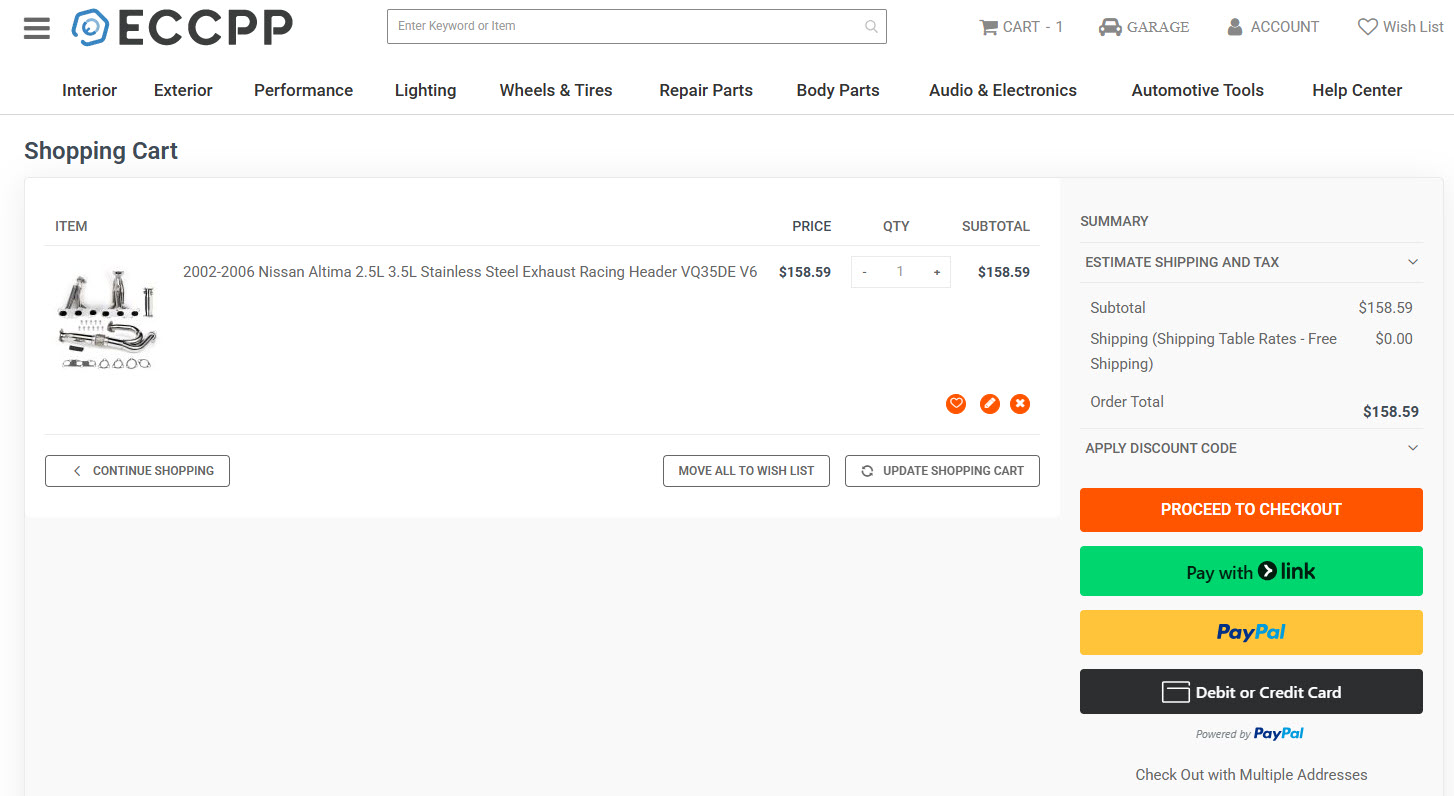Increase quantity with plus button

tap(937, 272)
